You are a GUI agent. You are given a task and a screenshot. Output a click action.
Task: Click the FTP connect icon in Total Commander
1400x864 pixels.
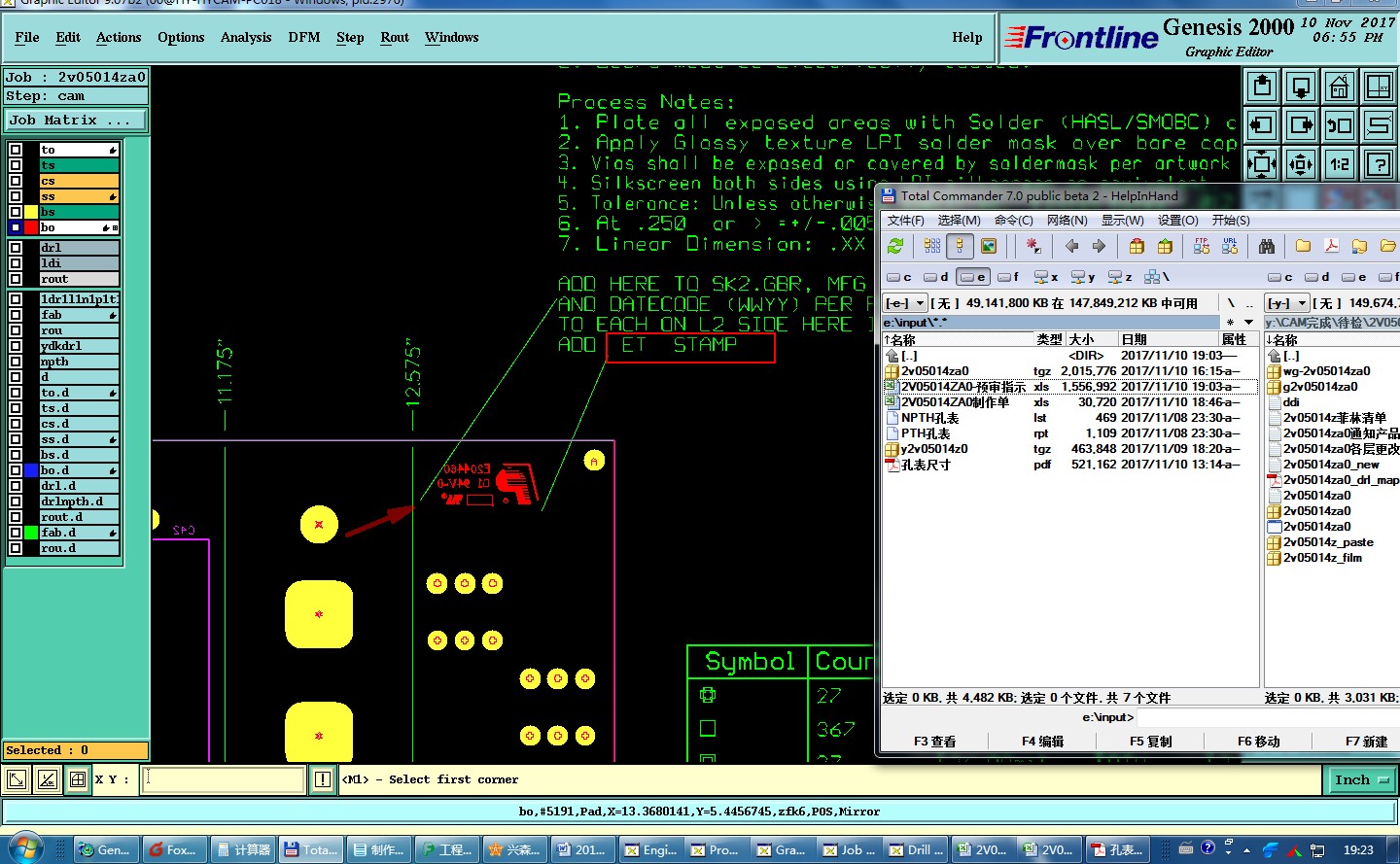tap(1202, 247)
